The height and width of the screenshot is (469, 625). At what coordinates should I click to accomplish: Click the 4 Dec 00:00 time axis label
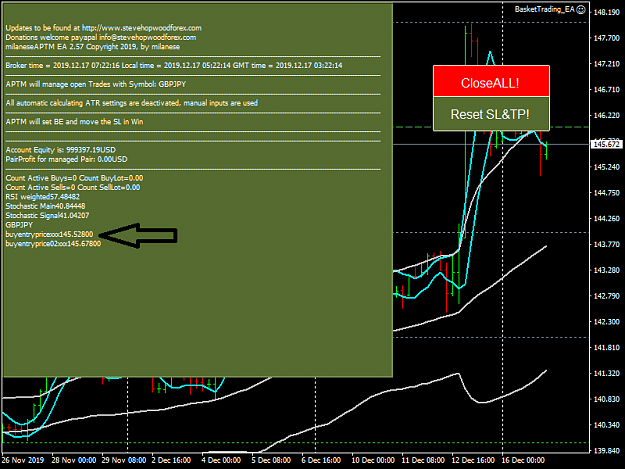point(221,460)
